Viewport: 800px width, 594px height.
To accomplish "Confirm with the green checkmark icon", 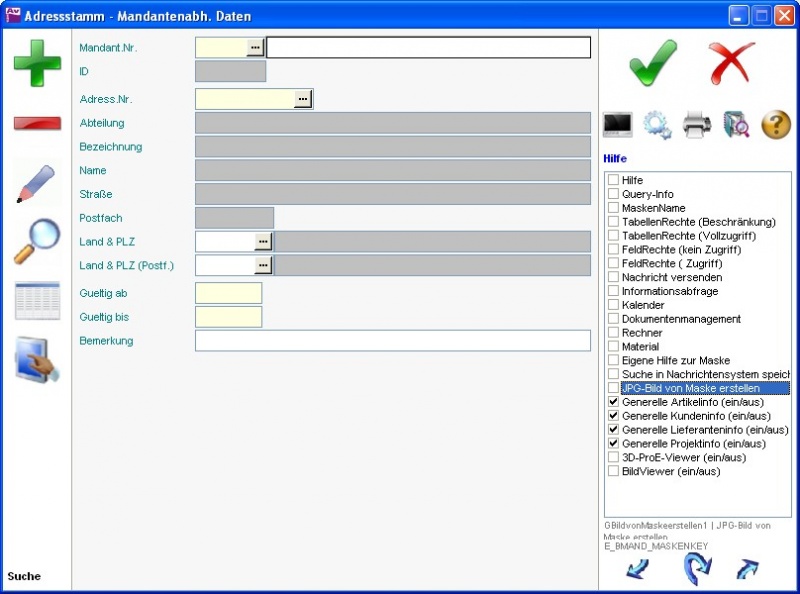I will (653, 62).
